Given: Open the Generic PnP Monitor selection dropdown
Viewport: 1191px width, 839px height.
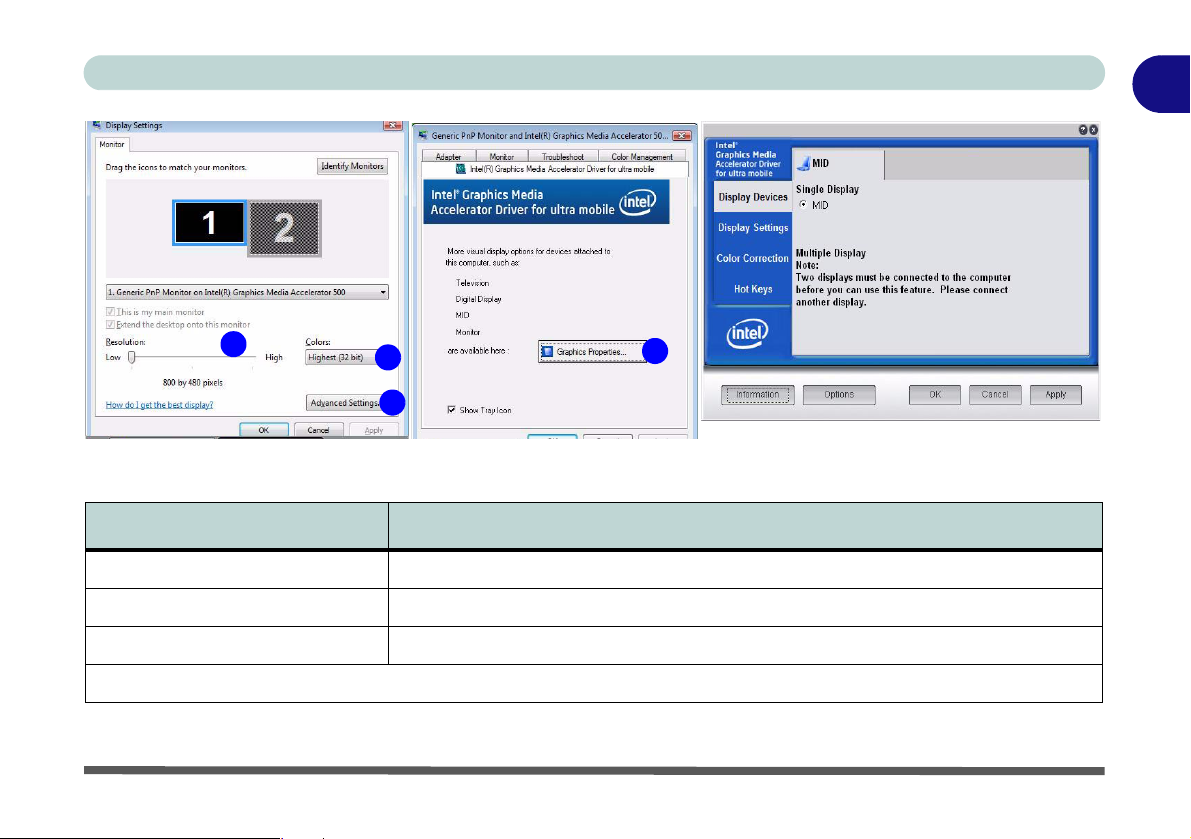Looking at the screenshot, I should tap(247, 292).
